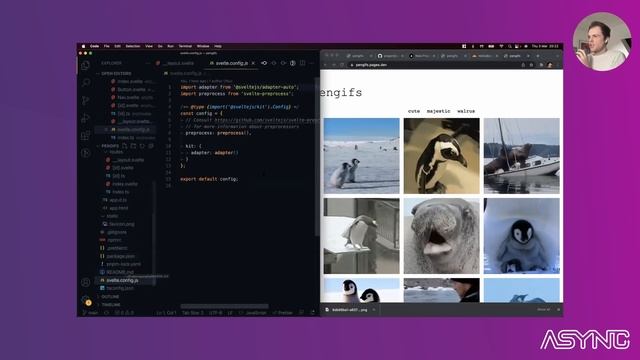Click the New File icon in the PENGIFS header
The width and height of the screenshot is (640, 360).
pyautogui.click(x=124, y=146)
